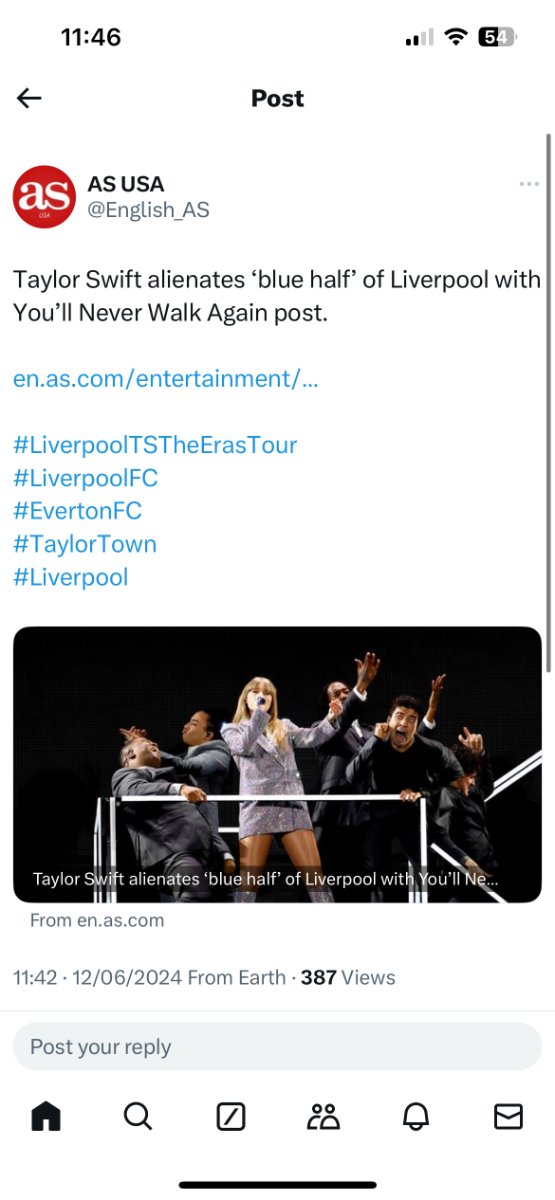This screenshot has width=555, height=1200.
Task: Open the Communities people icon tab
Action: pos(324,1116)
